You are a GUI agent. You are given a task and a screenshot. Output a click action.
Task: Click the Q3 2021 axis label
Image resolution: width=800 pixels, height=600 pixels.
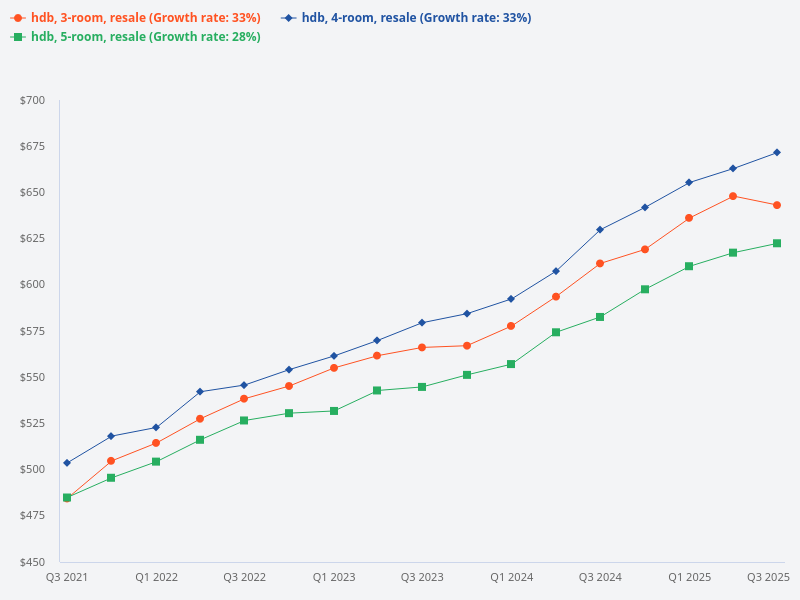[66, 577]
